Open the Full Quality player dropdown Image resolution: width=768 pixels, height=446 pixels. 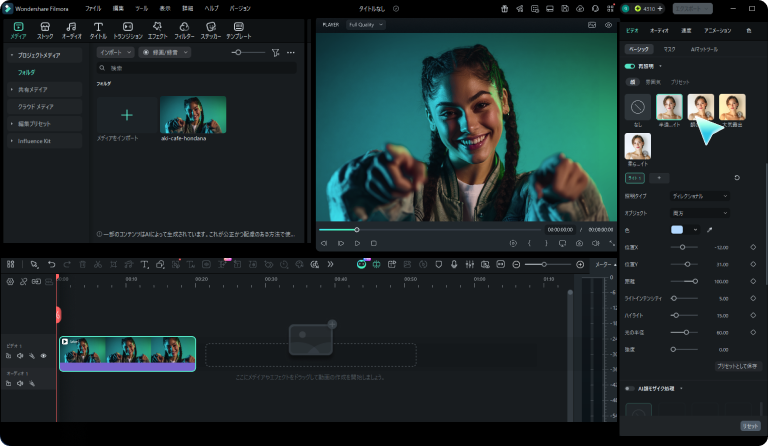(x=366, y=24)
